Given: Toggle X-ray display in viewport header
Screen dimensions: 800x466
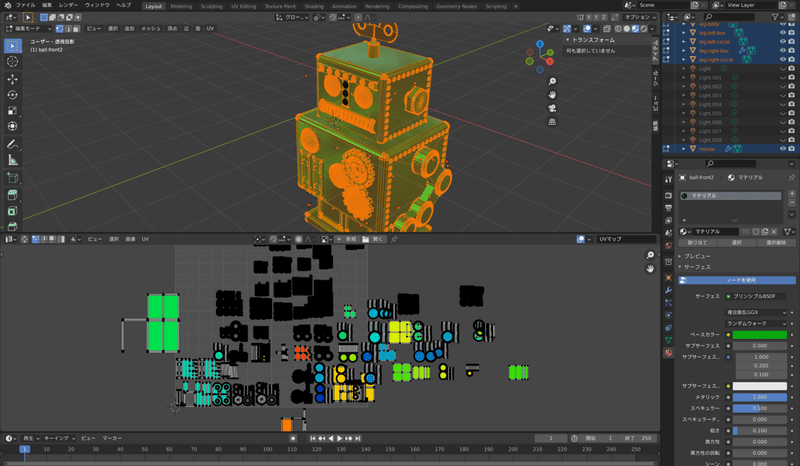Looking at the screenshot, I should click(x=607, y=29).
